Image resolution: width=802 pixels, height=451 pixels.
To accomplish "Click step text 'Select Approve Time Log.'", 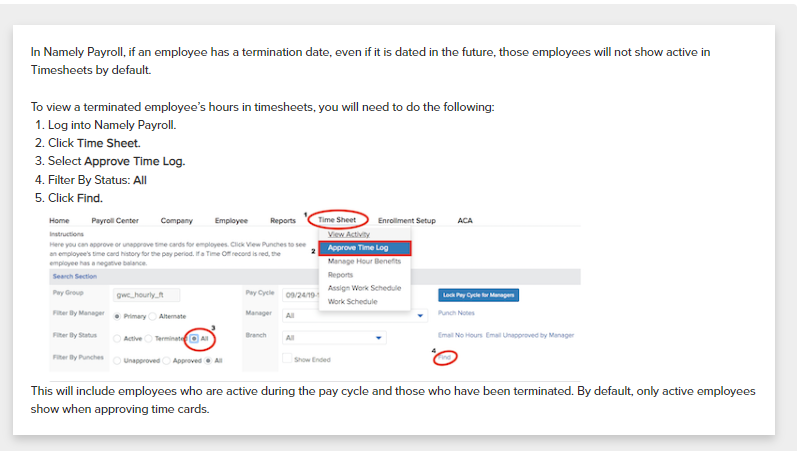I will pyautogui.click(x=117, y=162).
